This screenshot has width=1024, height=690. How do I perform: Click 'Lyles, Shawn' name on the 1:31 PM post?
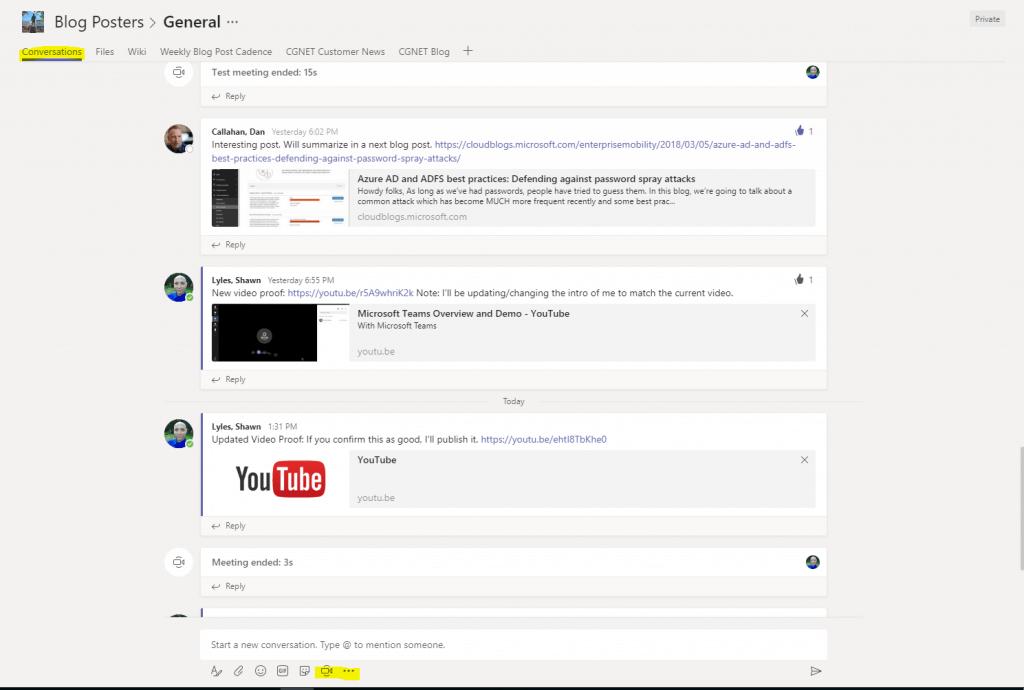click(236, 427)
